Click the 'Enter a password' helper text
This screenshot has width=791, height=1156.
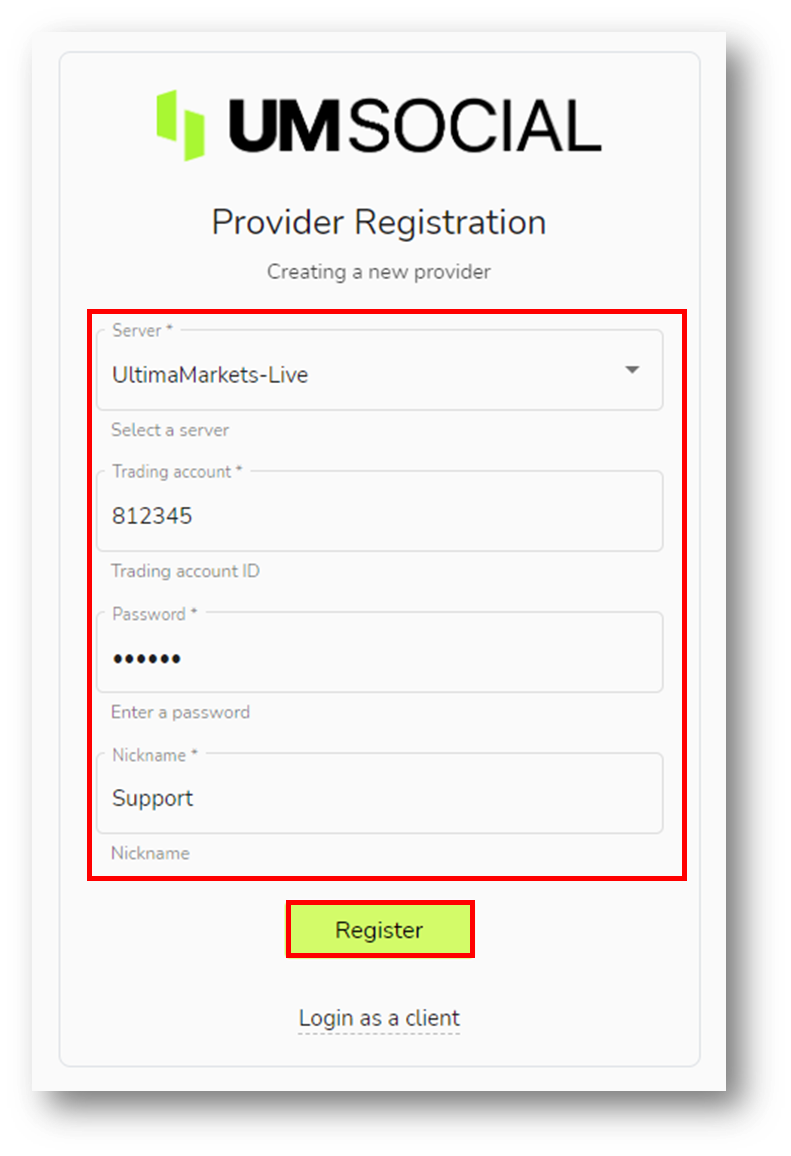coord(181,713)
